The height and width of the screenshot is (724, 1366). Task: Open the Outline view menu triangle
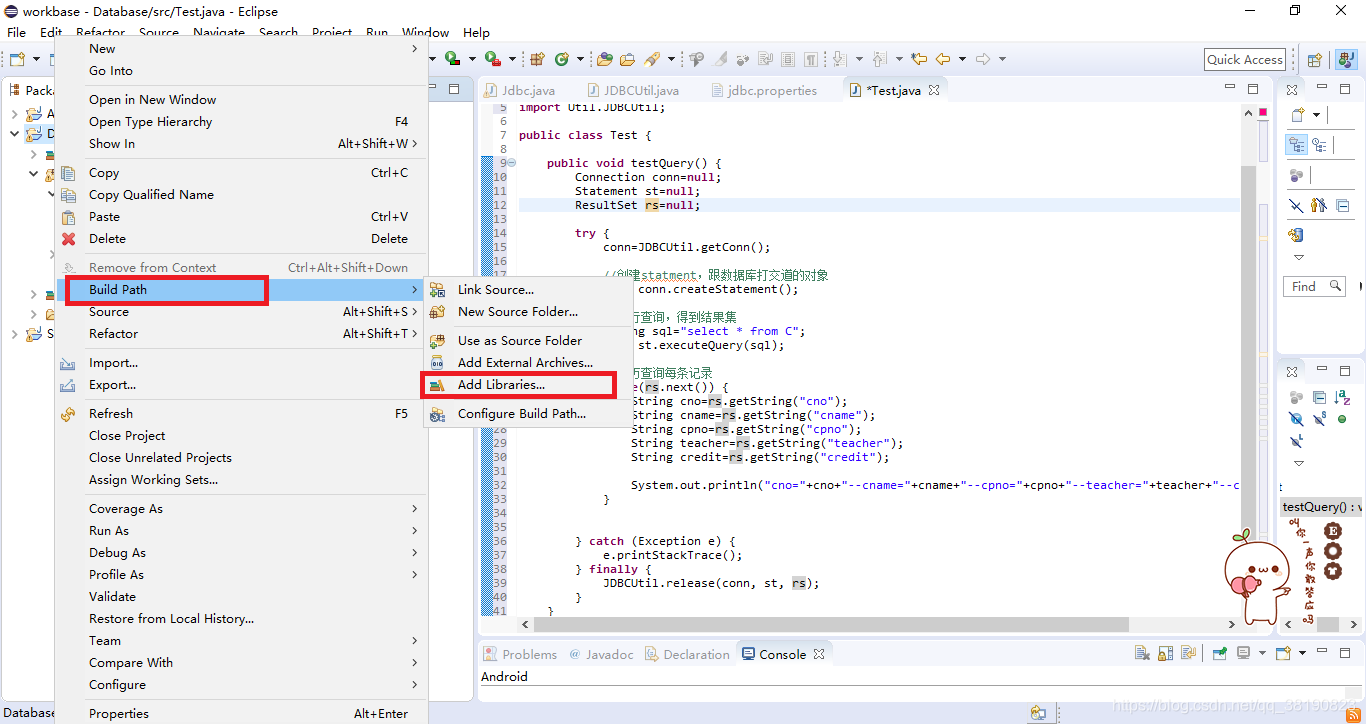pyautogui.click(x=1298, y=464)
